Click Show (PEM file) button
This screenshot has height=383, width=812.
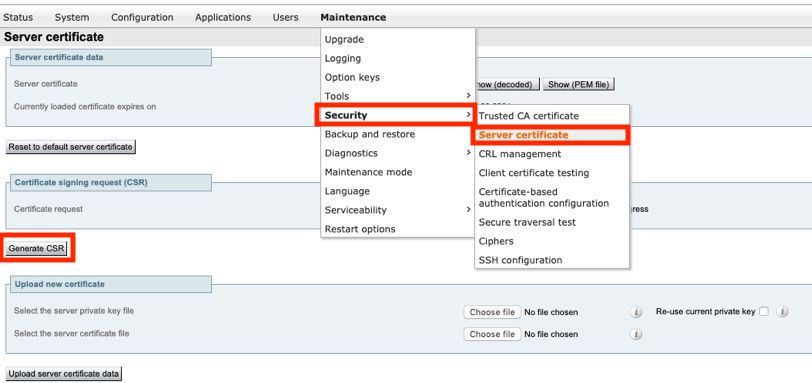(579, 84)
